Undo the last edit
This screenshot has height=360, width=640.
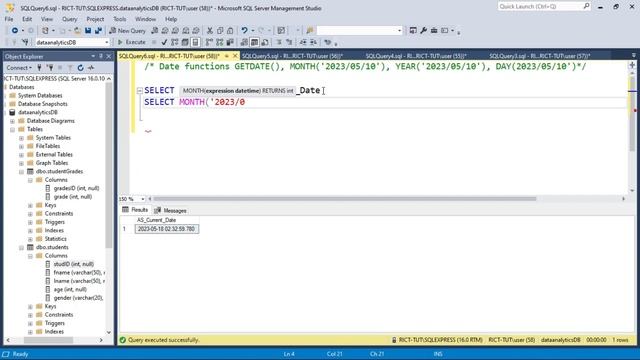244,31
